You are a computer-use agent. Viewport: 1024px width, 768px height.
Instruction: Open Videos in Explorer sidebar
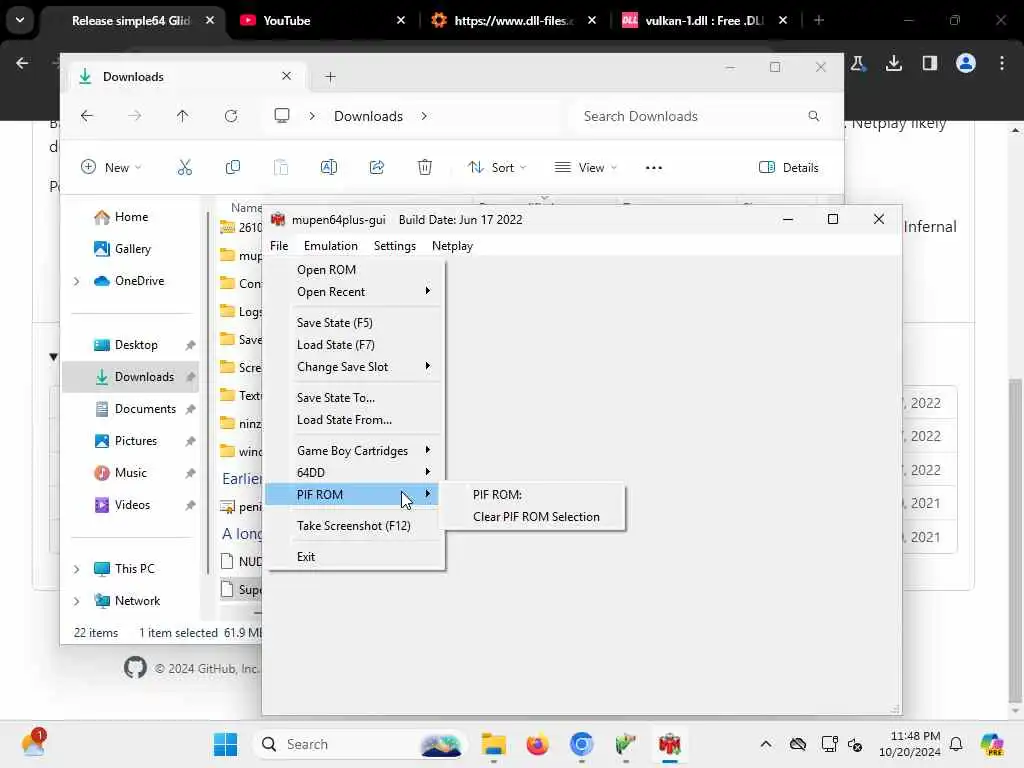(x=131, y=505)
